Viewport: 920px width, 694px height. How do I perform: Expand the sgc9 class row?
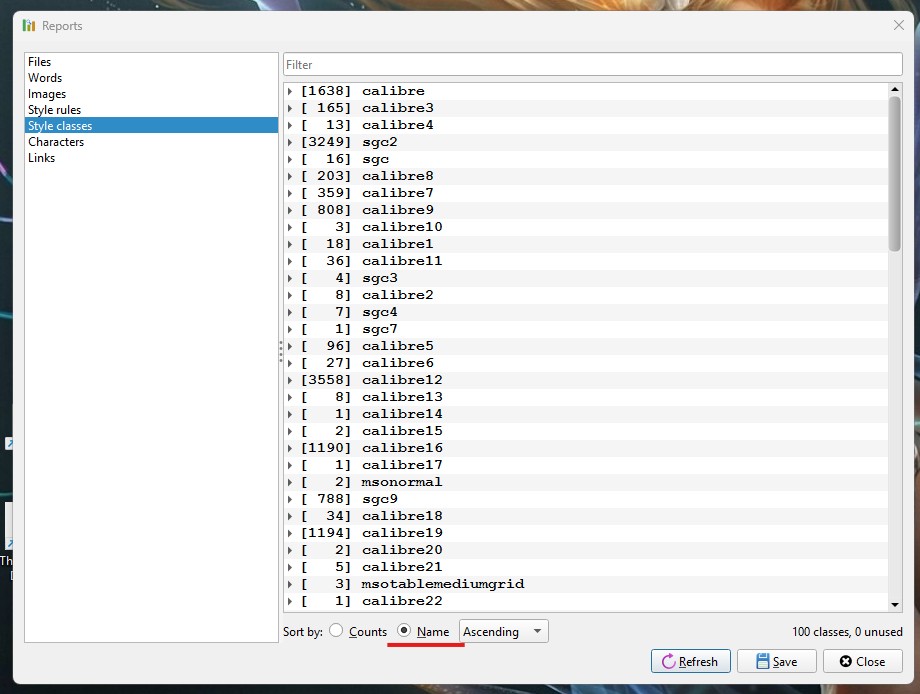290,499
